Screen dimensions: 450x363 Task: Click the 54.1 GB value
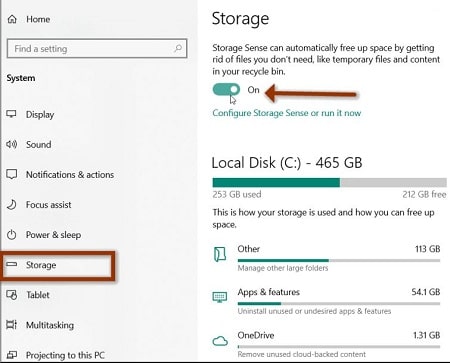[426, 292]
